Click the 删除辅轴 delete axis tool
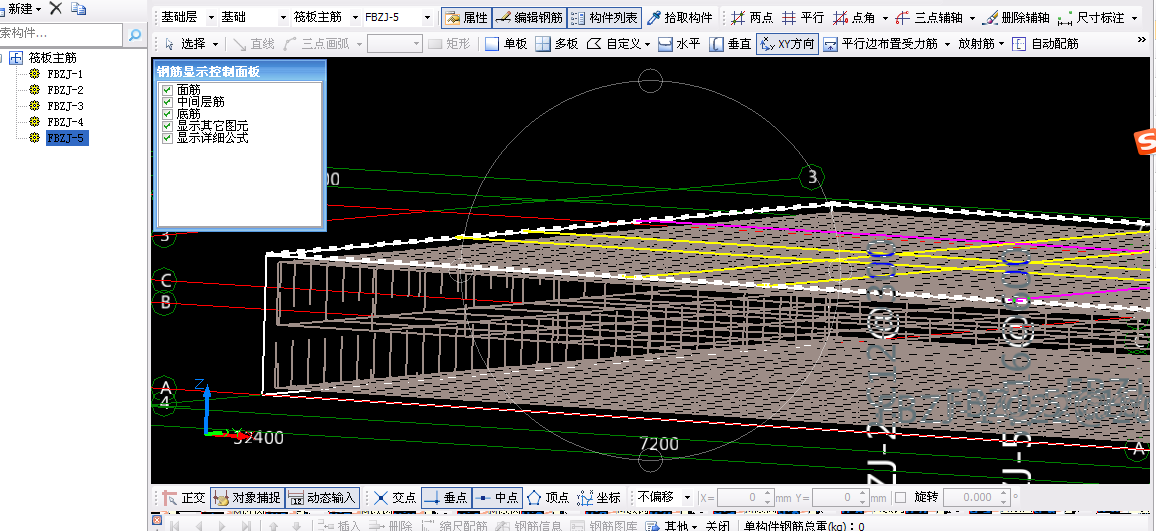Screen dimensions: 1156x531 point(1015,18)
